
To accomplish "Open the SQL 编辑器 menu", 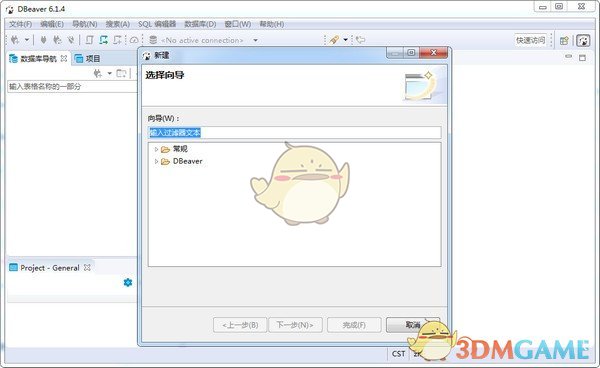I will pos(157,24).
